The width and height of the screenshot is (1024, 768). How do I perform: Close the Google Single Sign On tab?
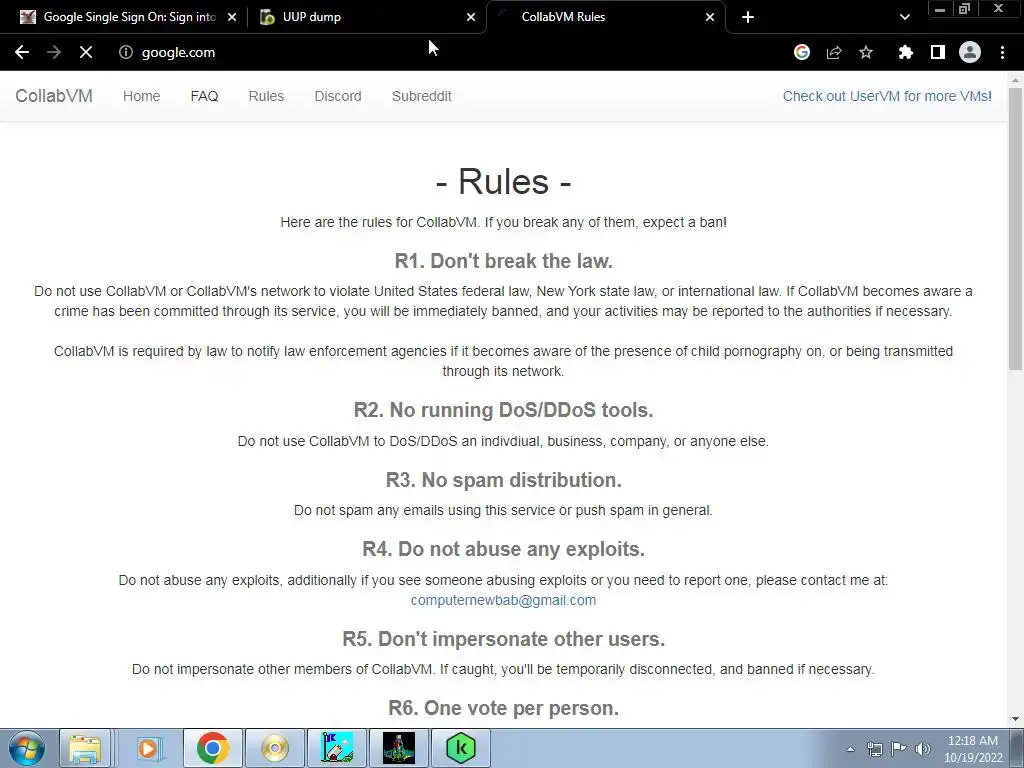click(x=232, y=17)
